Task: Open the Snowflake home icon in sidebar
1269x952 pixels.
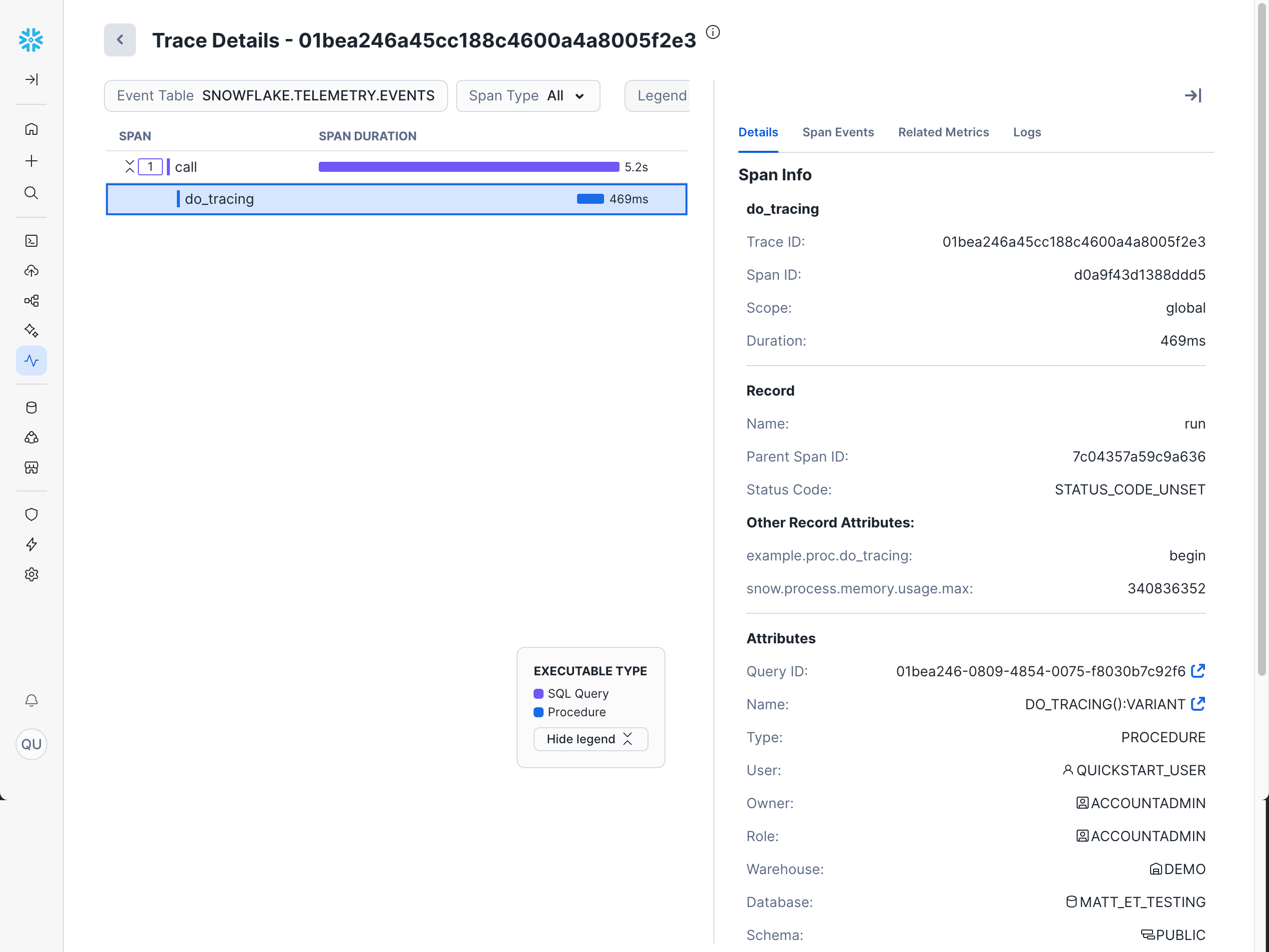Action: tap(31, 128)
